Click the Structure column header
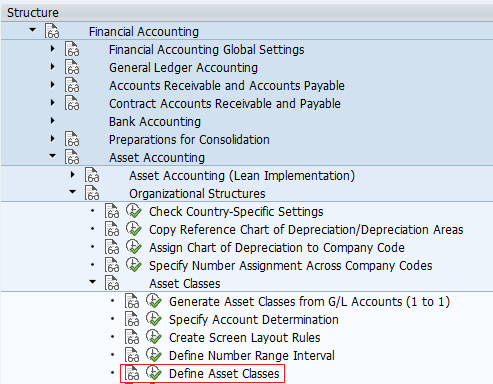Image resolution: width=493 pixels, height=384 pixels. pos(246,13)
